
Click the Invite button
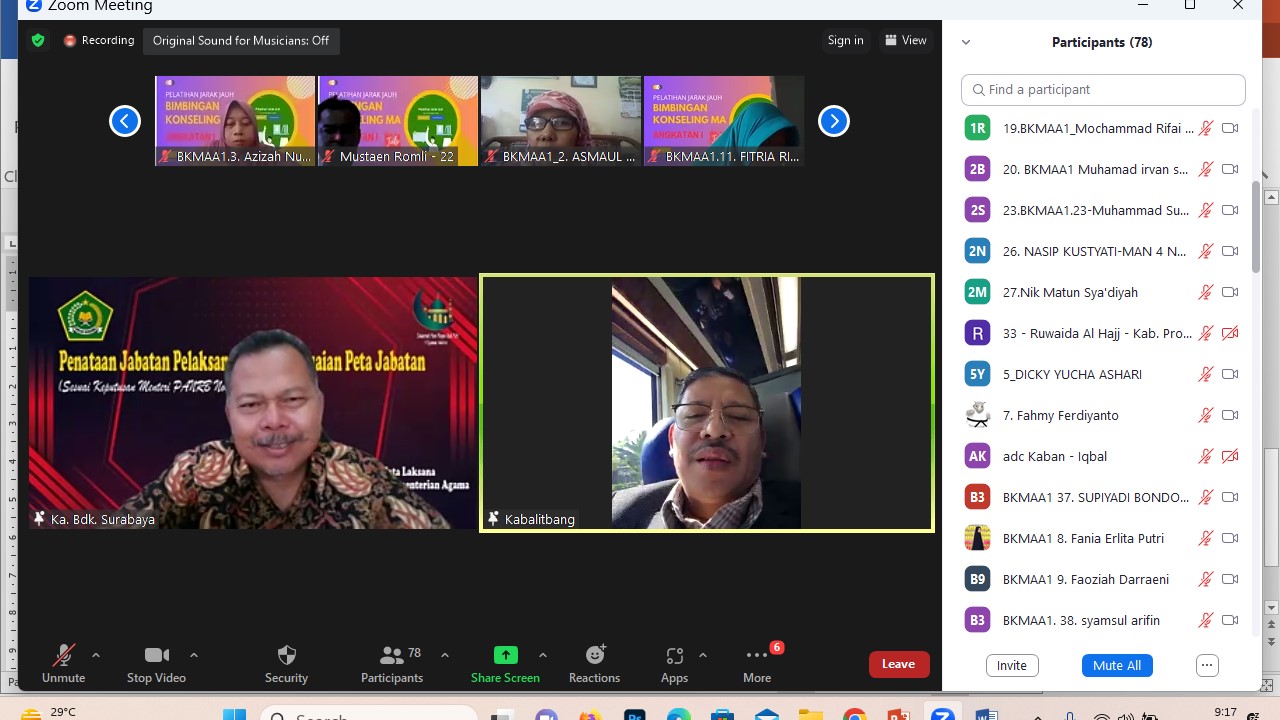pos(1012,666)
